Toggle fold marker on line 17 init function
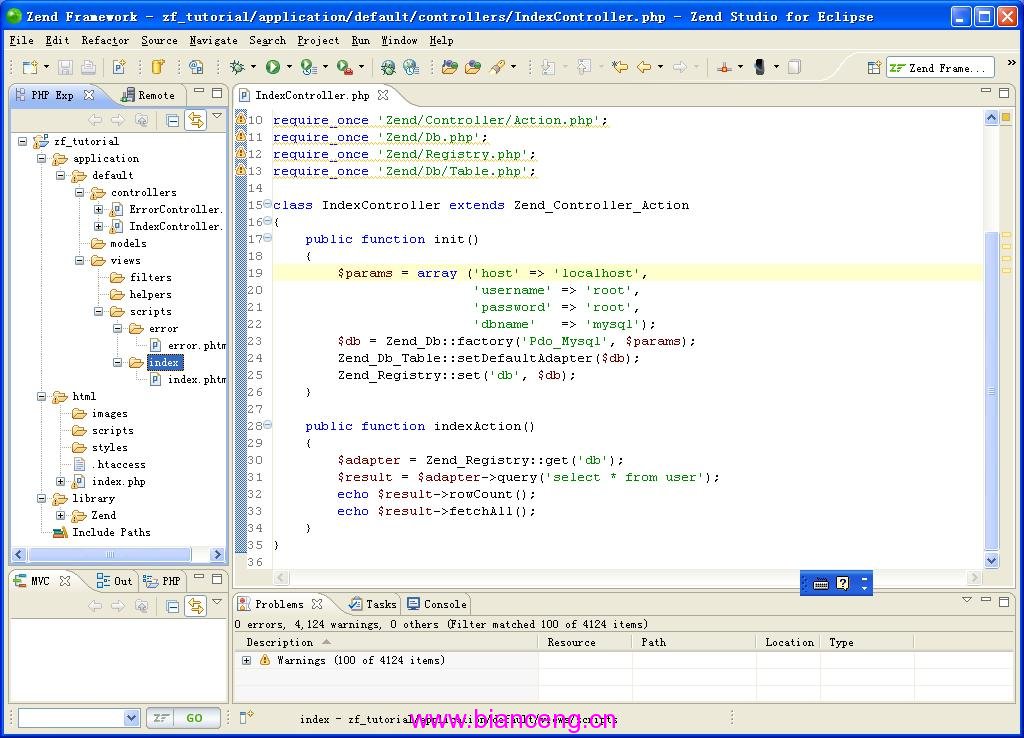Image resolution: width=1024 pixels, height=738 pixels. [268, 238]
